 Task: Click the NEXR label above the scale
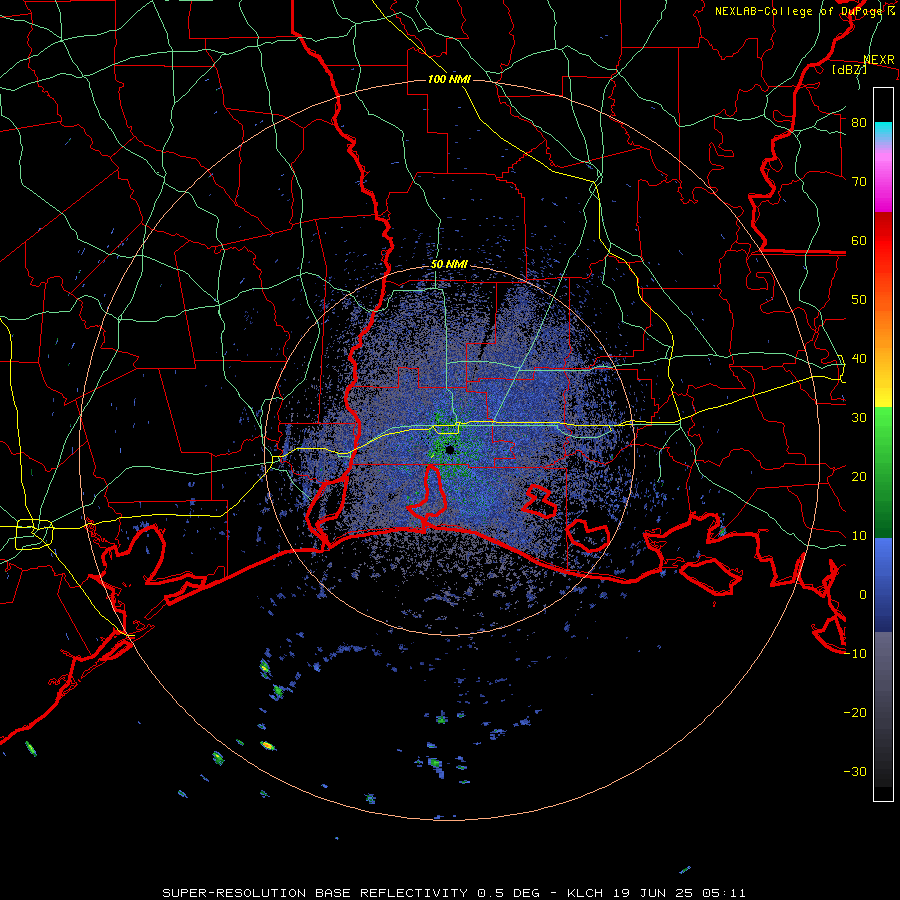coord(879,60)
